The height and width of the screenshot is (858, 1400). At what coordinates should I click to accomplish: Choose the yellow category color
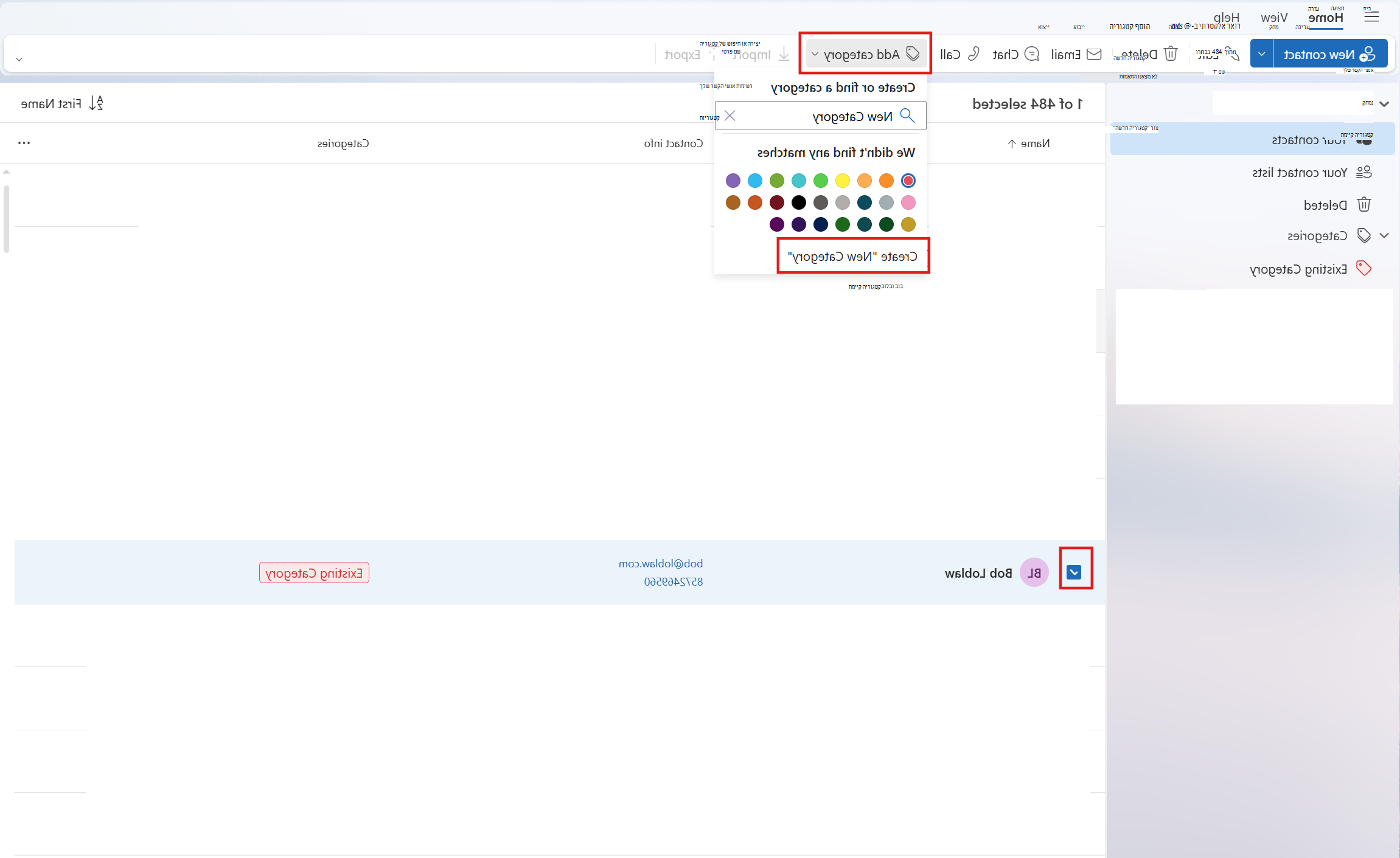843,181
